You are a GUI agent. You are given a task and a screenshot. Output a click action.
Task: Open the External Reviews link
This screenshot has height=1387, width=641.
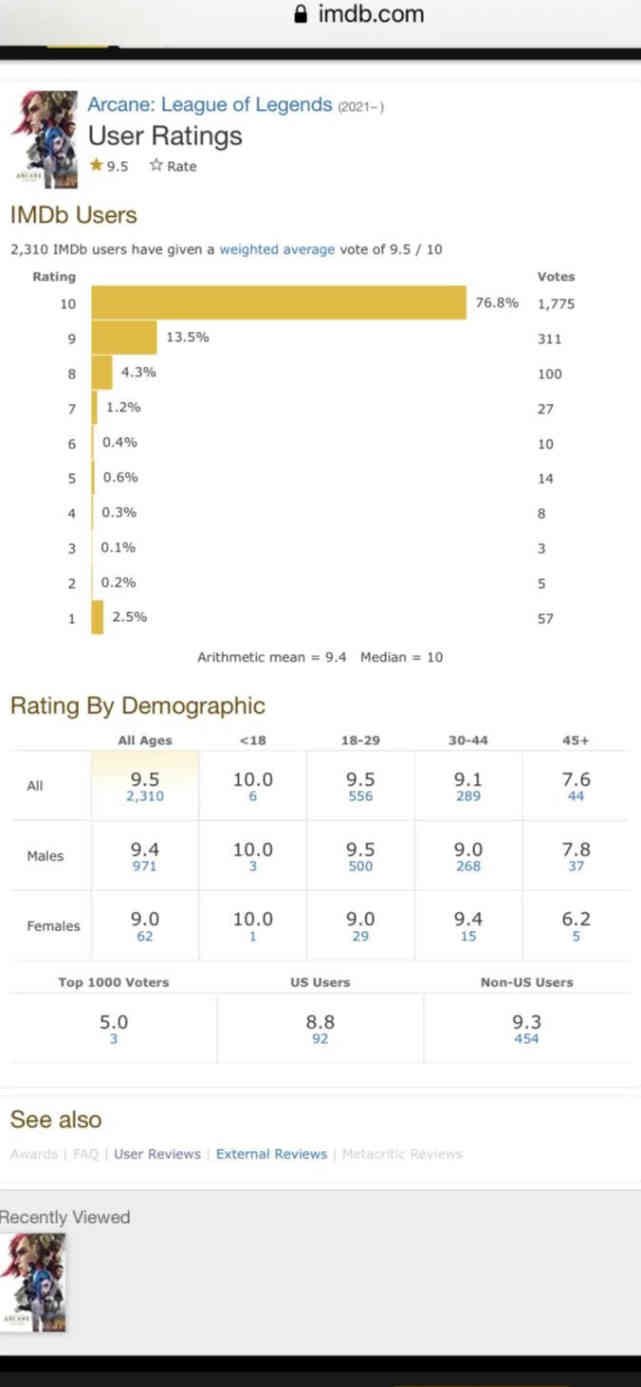[271, 1154]
